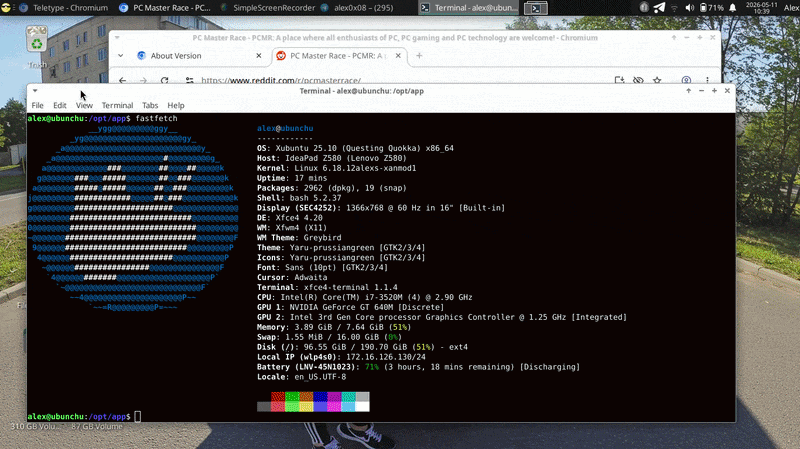Open the Chromium three-dot menu

coord(707,80)
